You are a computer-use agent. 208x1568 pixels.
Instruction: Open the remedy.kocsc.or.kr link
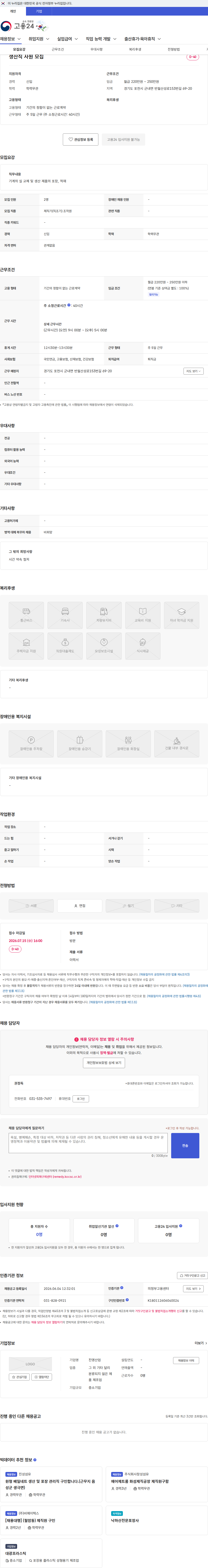click(55, 1177)
